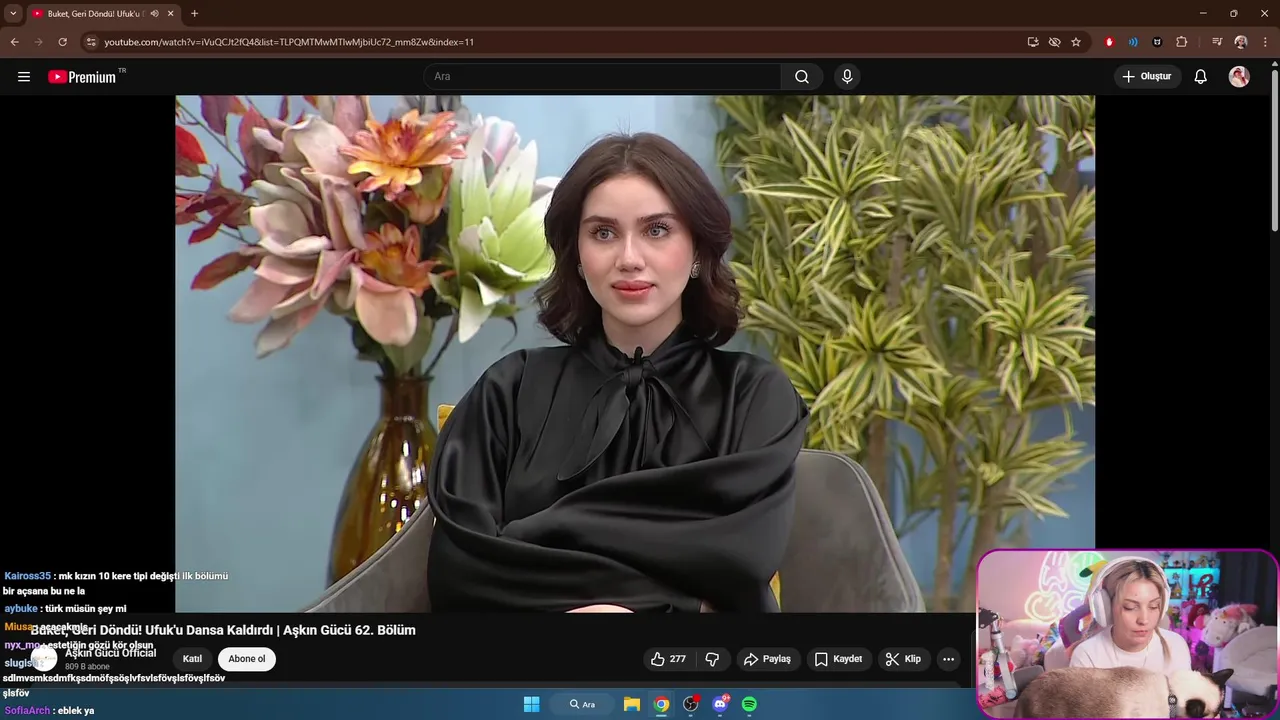Select the Buket, Geri Döndü tab
The width and height of the screenshot is (1280, 720).
click(x=96, y=14)
